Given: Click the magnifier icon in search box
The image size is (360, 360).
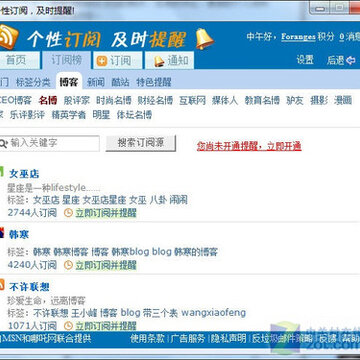Looking at the screenshot, I should [3, 144].
